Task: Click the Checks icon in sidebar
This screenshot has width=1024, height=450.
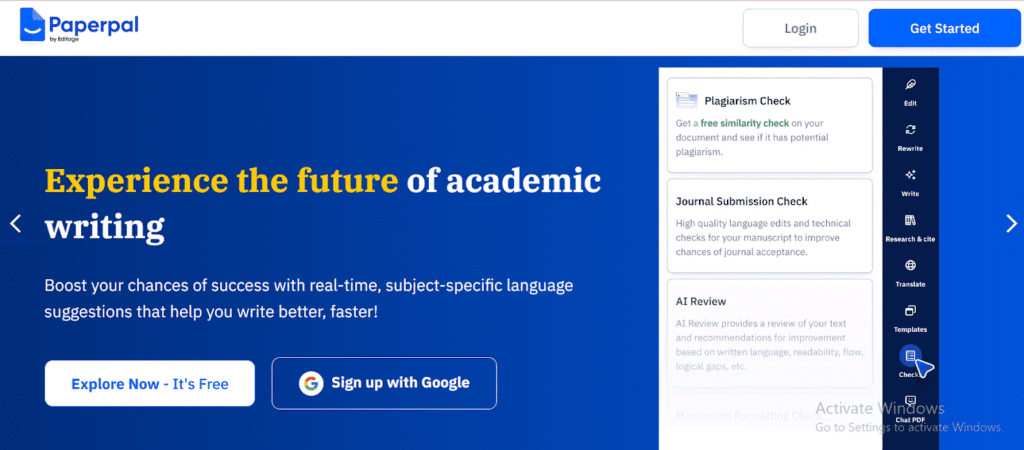Action: (910, 356)
